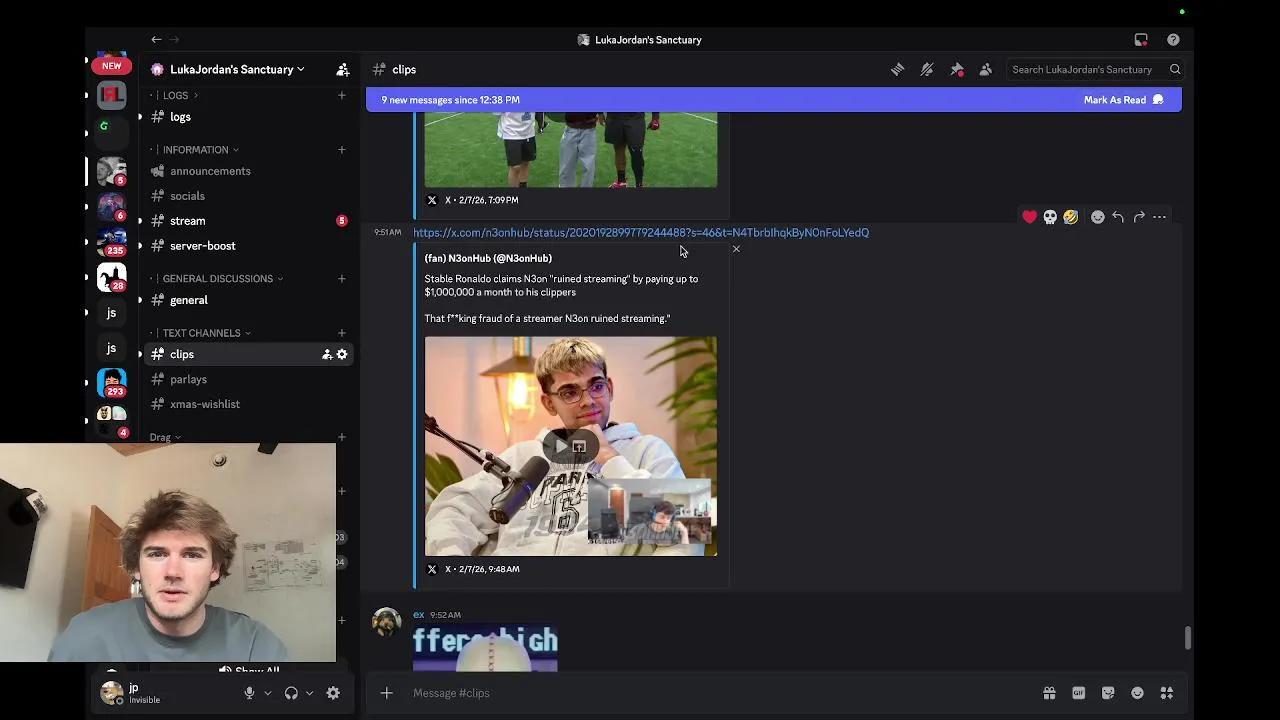This screenshot has height=720, width=1280.
Task: Open the x.com n3onhub status link
Action: (x=641, y=232)
